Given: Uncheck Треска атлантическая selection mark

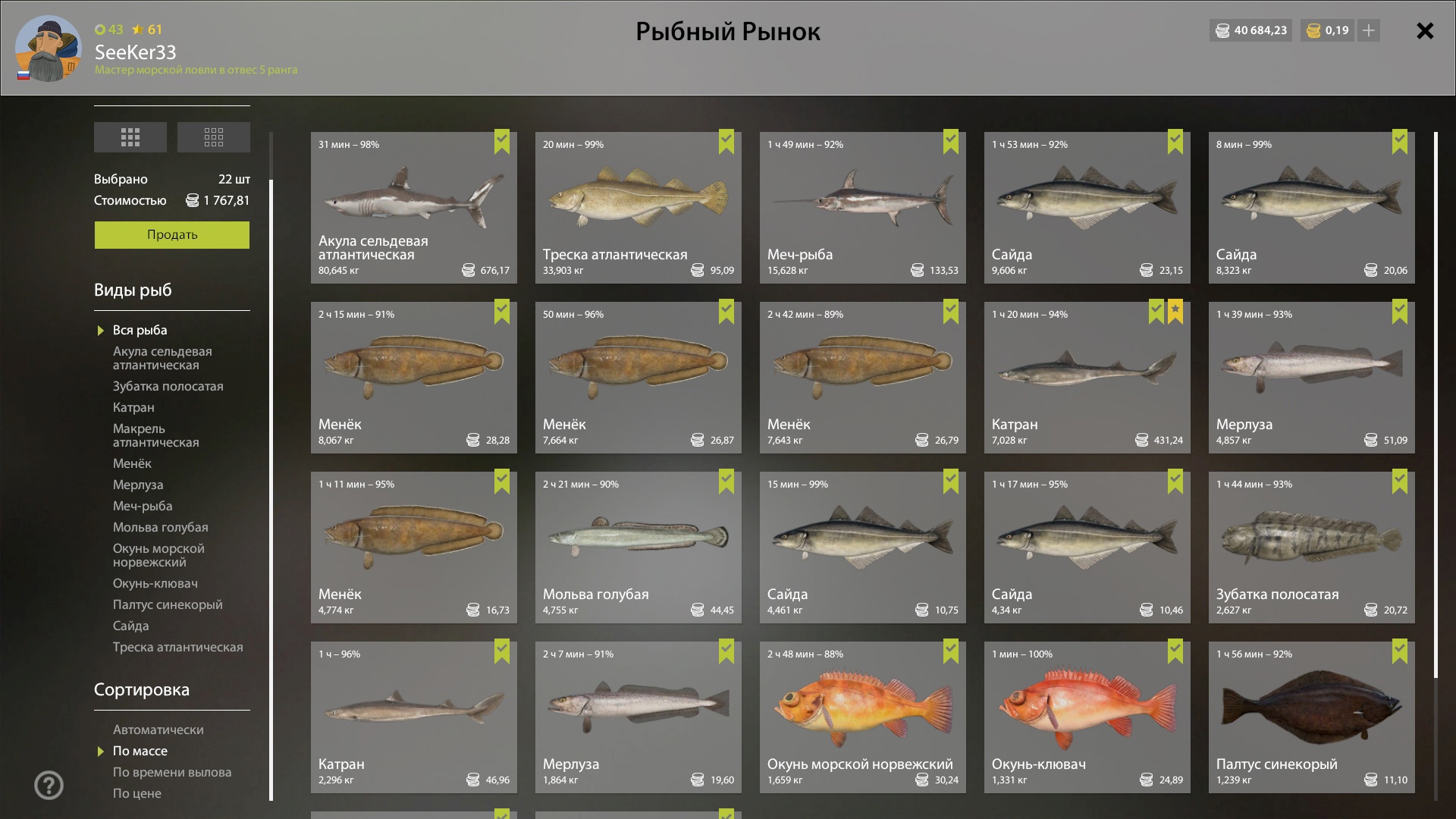Looking at the screenshot, I should [x=726, y=141].
